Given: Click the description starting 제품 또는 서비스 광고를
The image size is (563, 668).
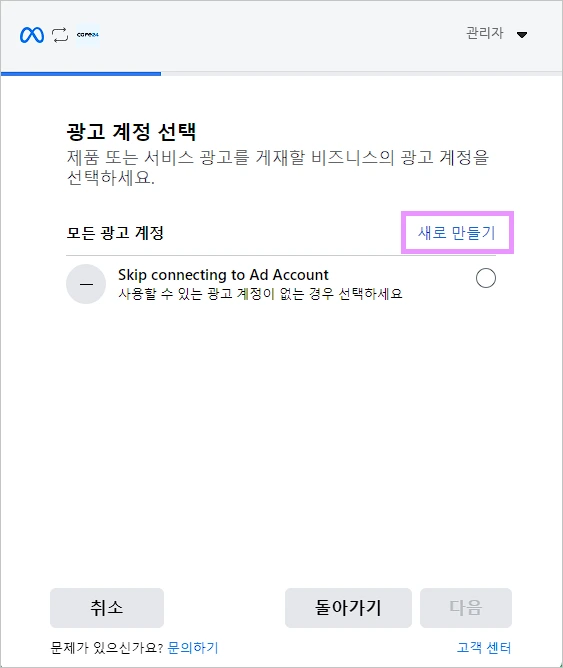Looking at the screenshot, I should click(x=278, y=167).
